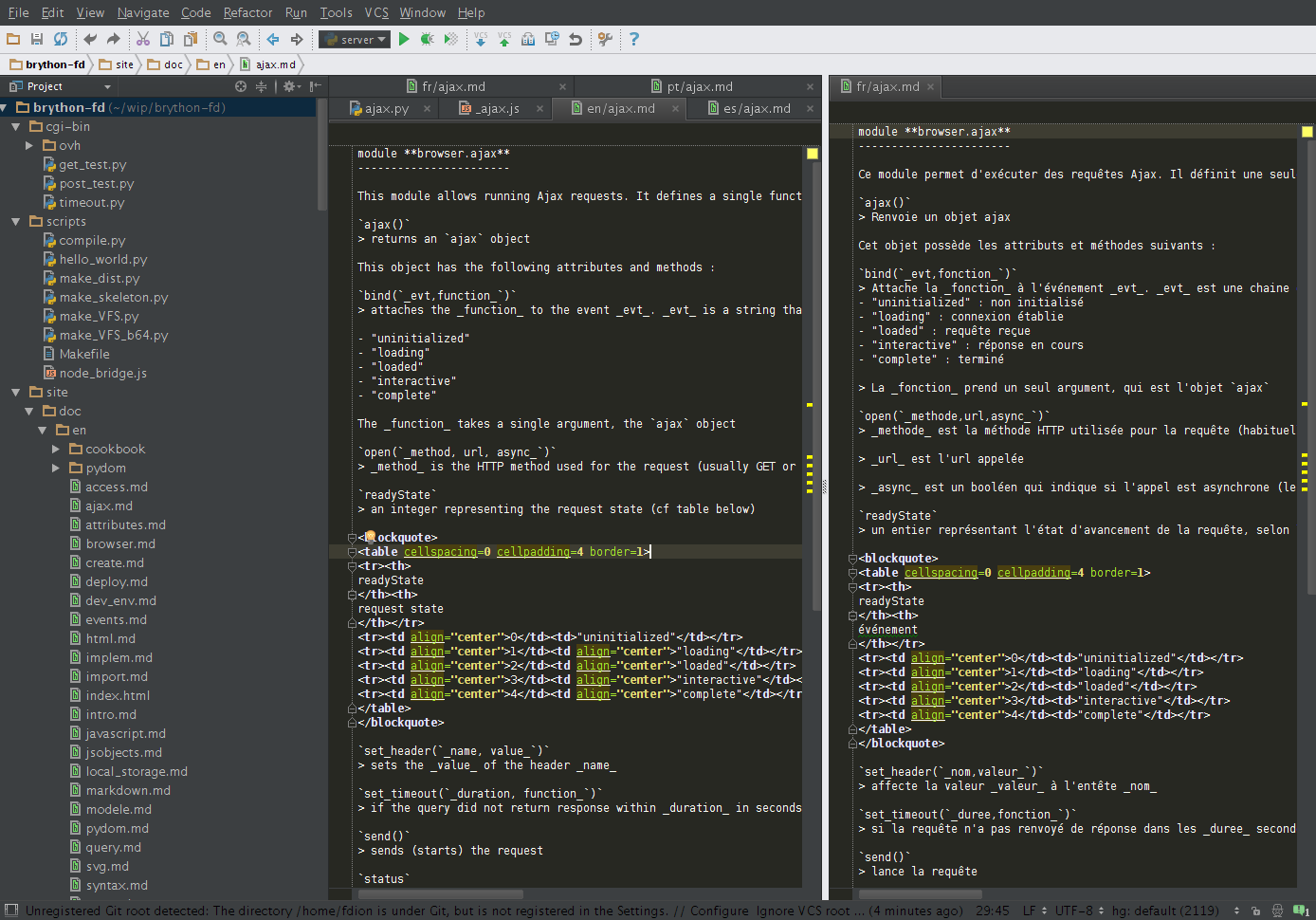Click the Hector inspections icon in status bar
This screenshot has width=1316, height=920.
[x=1278, y=911]
